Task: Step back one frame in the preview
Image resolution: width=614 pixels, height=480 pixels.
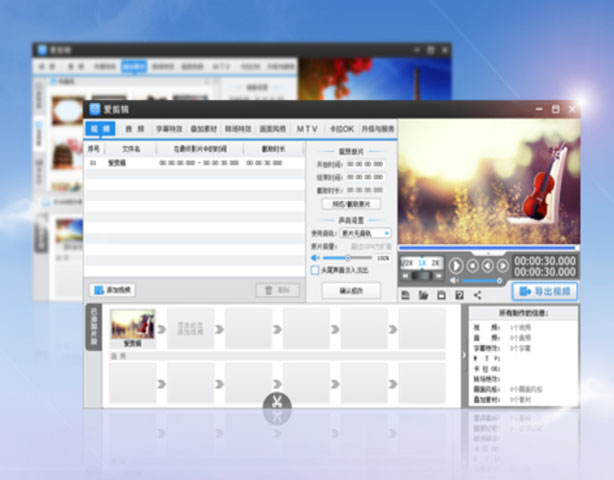Action: pyautogui.click(x=488, y=266)
